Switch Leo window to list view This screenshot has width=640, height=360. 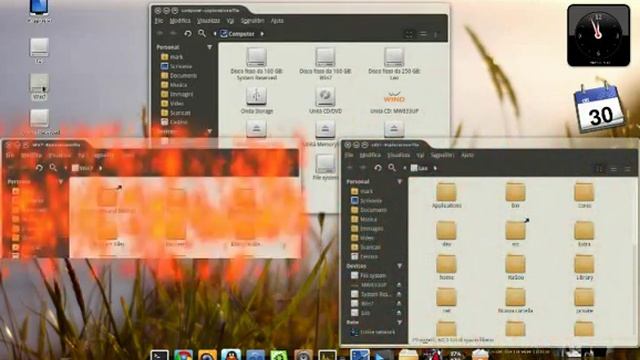(x=613, y=169)
